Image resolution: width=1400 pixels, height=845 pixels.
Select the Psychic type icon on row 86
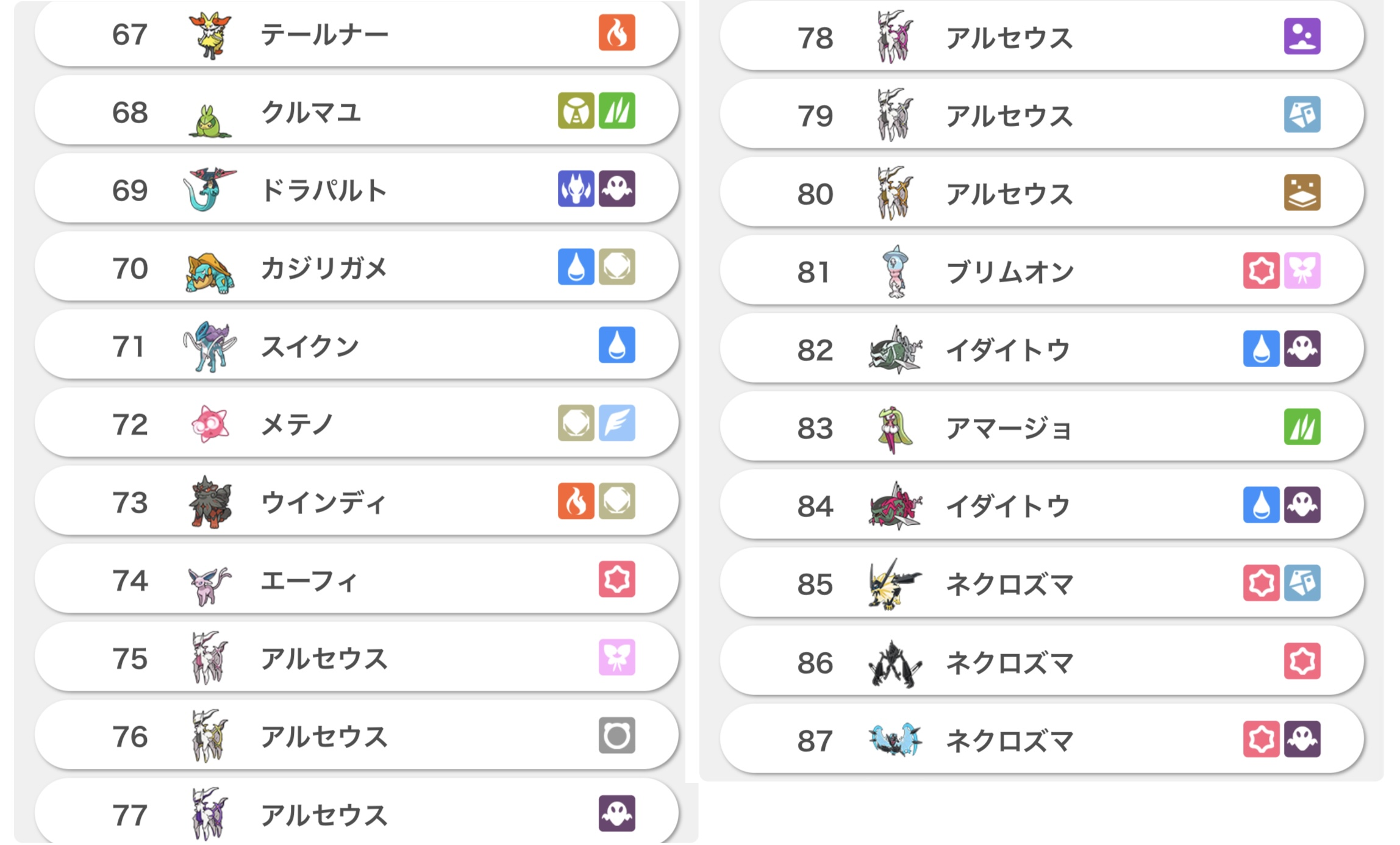pos(1302,661)
